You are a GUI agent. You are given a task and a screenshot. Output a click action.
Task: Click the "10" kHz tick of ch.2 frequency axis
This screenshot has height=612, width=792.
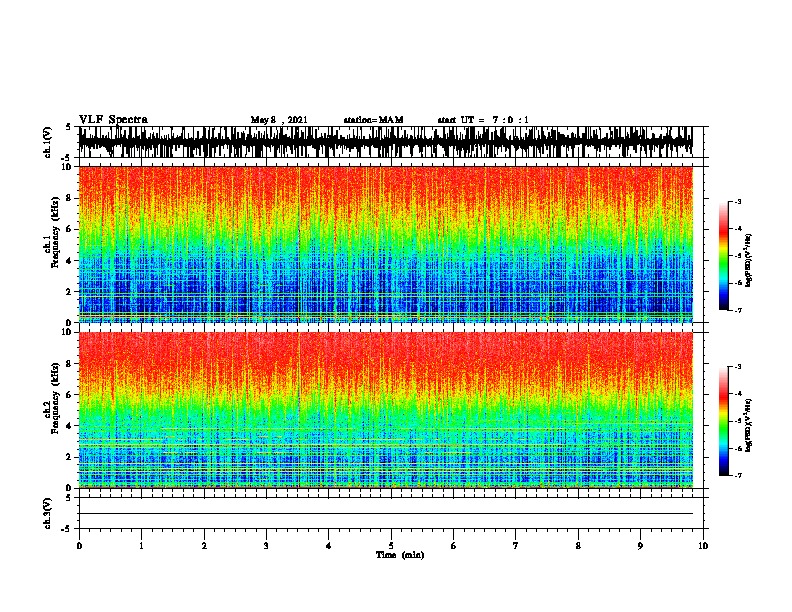click(68, 332)
